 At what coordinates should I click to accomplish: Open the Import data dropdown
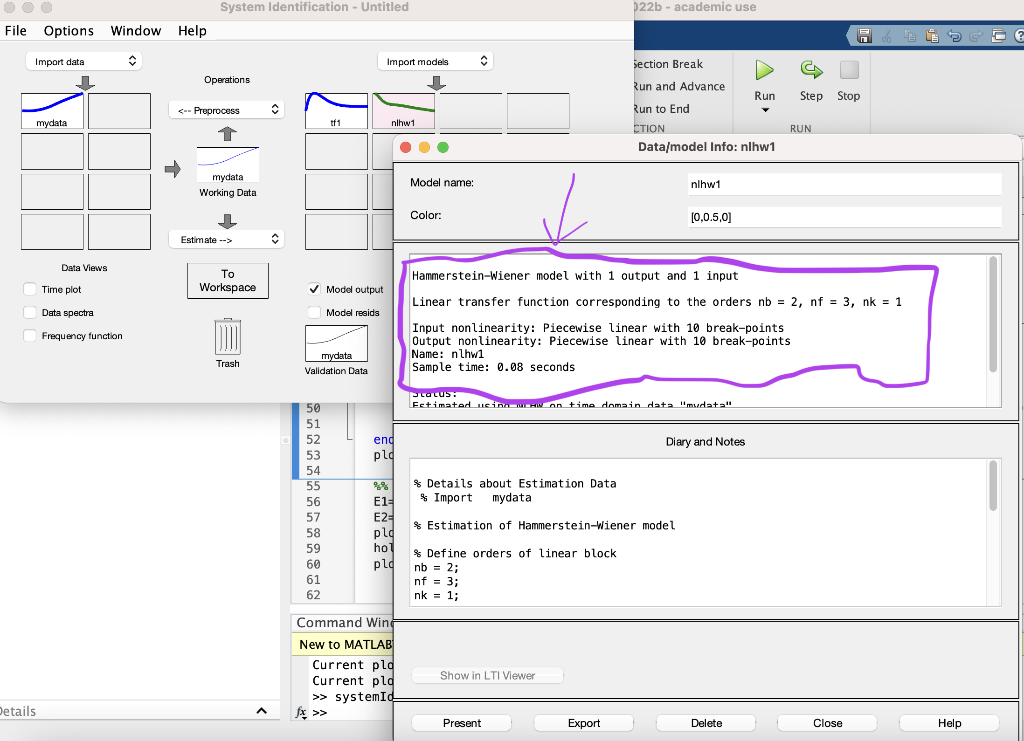coord(84,60)
